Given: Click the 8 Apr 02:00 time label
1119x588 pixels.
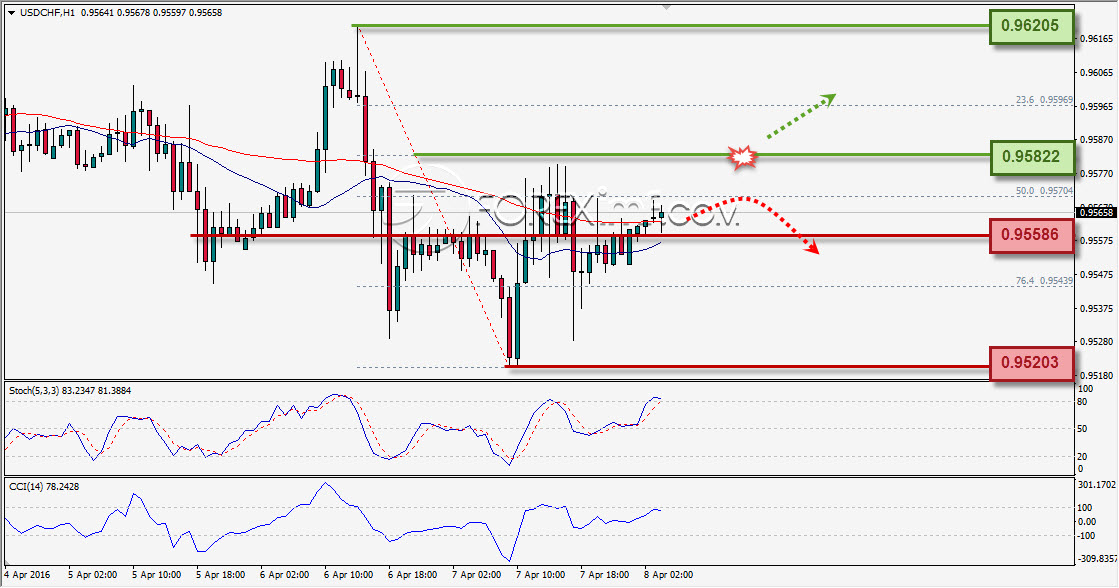Looking at the screenshot, I should [668, 574].
